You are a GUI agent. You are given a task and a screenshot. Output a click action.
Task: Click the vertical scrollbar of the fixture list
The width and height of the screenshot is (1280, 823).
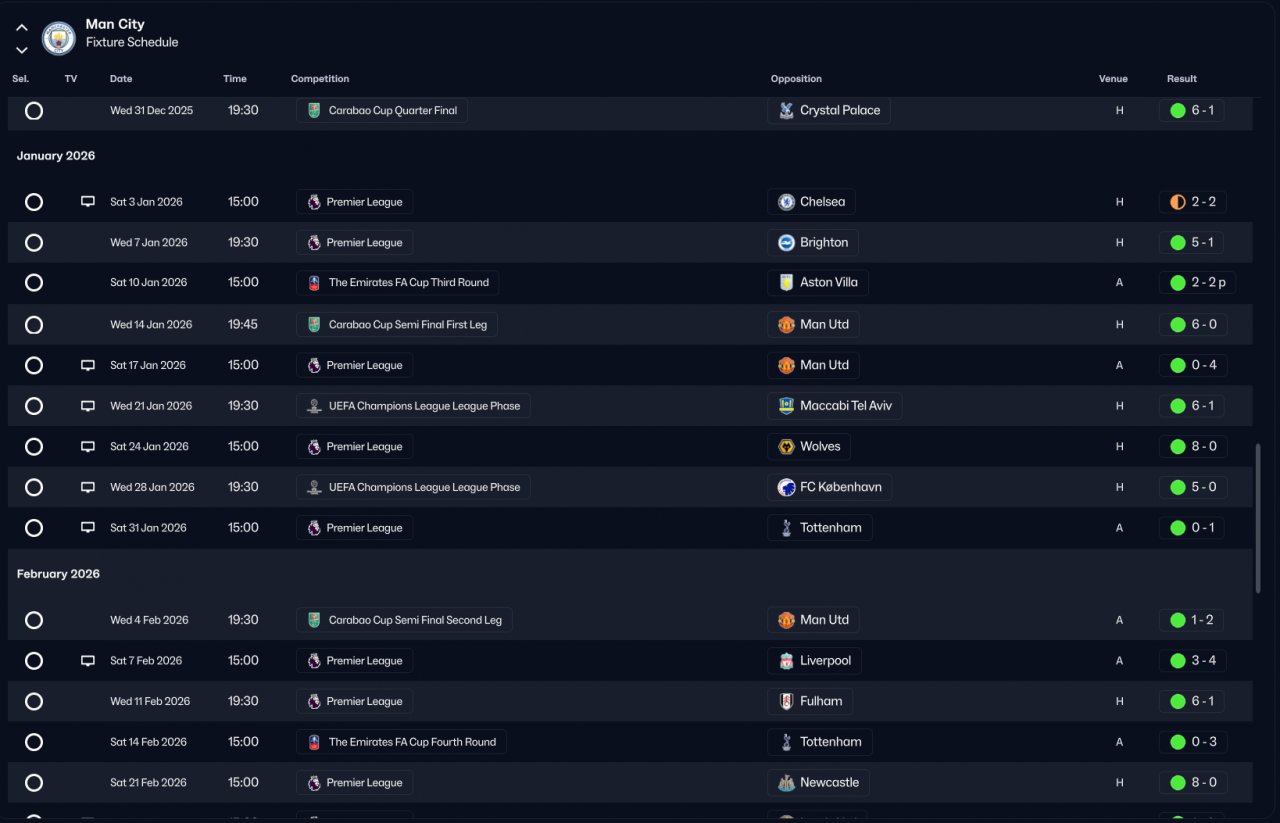pos(1259,519)
